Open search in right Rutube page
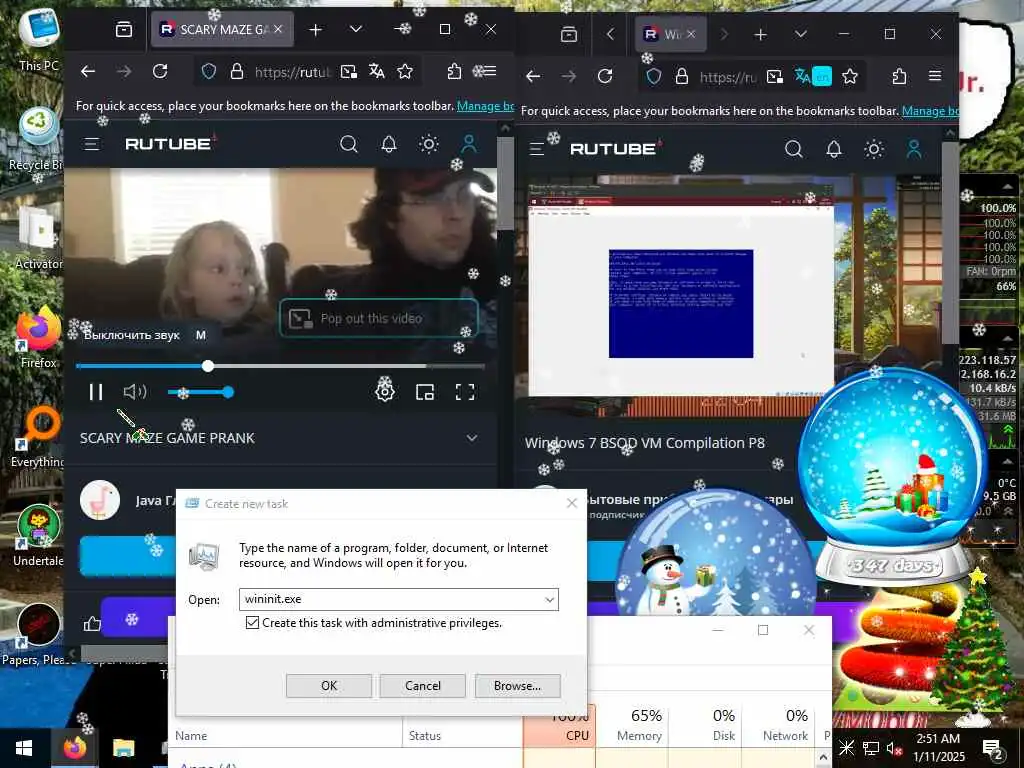1024x768 pixels. [793, 149]
